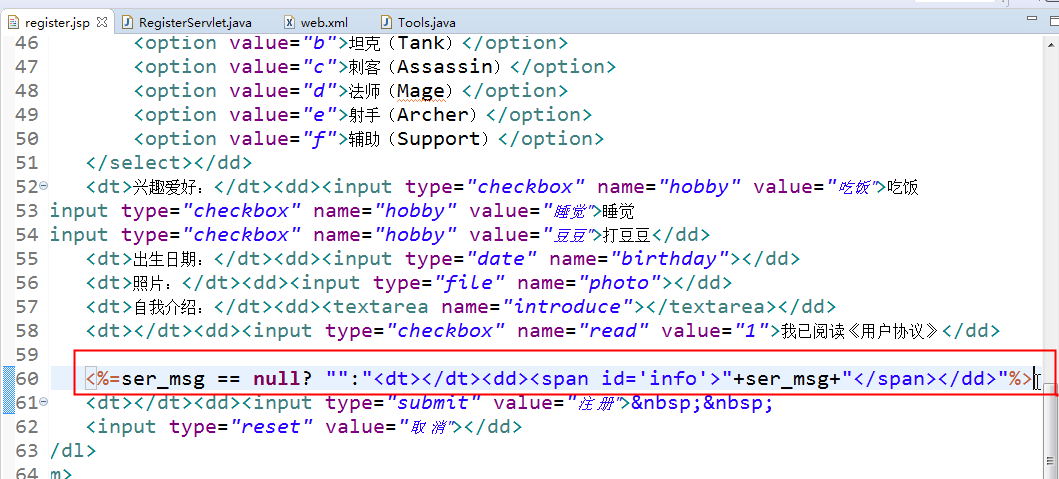Click the type="file" attribute on line 56
The width and height of the screenshot is (1059, 479).
tap(439, 283)
